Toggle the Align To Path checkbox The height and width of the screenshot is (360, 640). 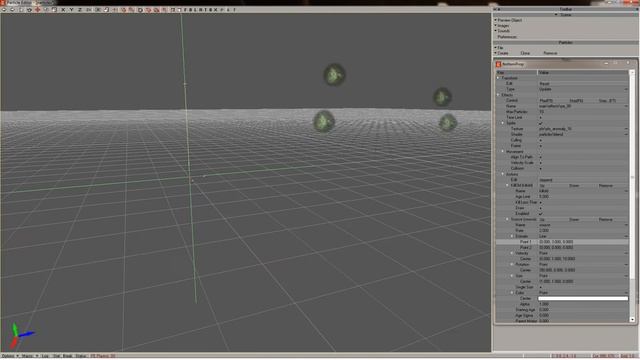[540, 157]
